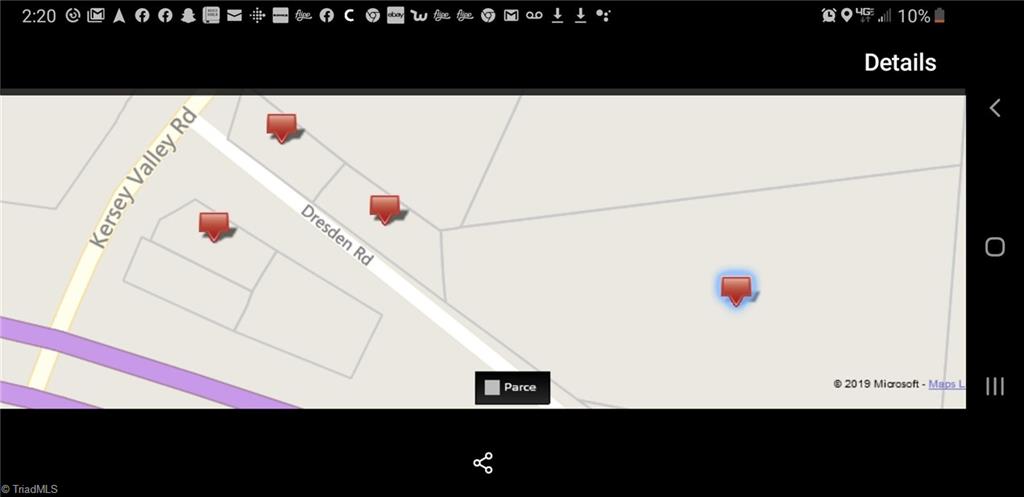
Task: Tap the 2019 Microsoft copyright text
Action: (x=877, y=384)
